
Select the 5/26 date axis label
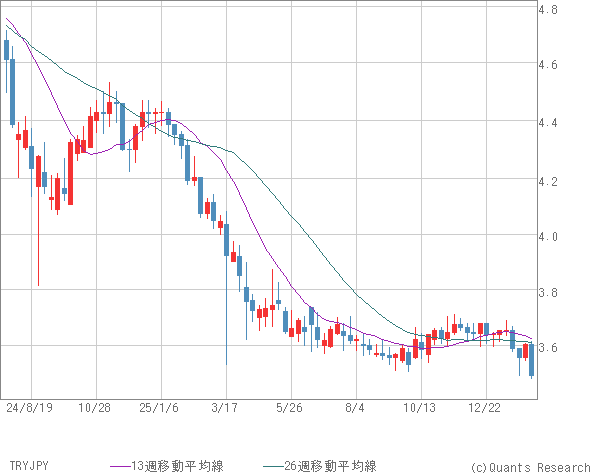289,409
